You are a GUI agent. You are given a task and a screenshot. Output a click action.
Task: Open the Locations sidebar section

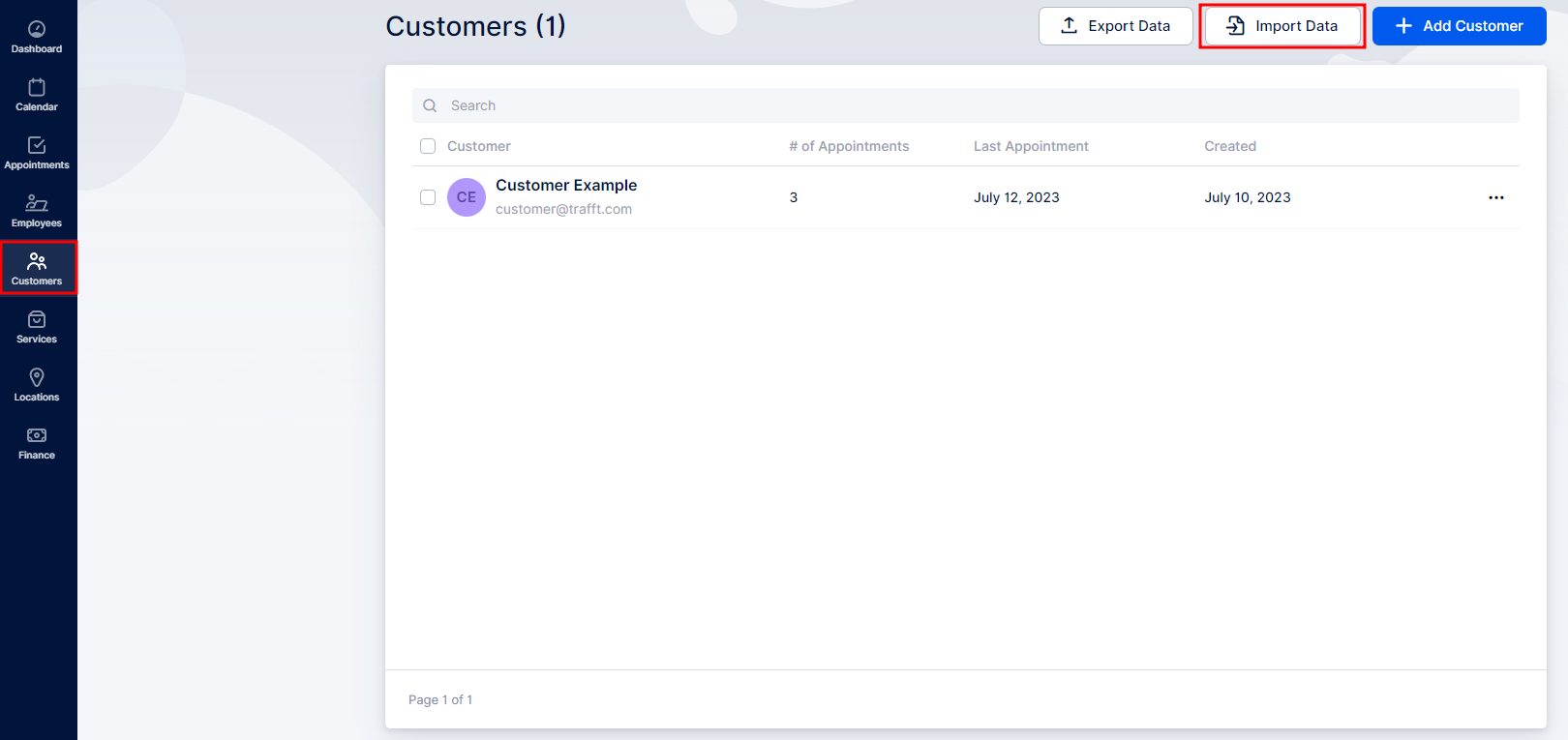(37, 385)
